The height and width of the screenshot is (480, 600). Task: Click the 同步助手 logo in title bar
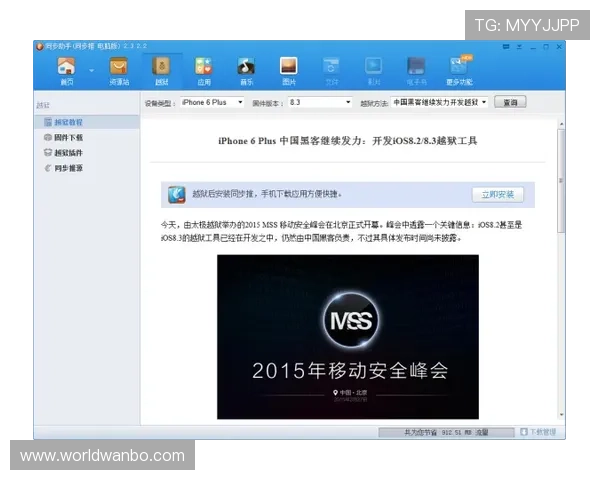39,46
